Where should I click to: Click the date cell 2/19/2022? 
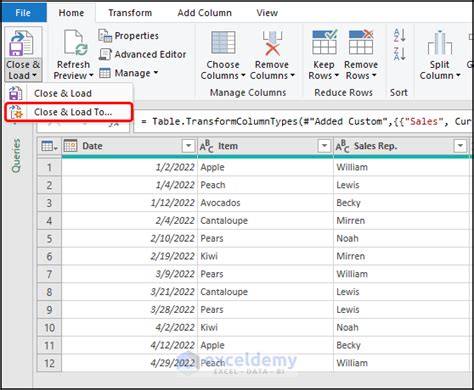pos(129,256)
